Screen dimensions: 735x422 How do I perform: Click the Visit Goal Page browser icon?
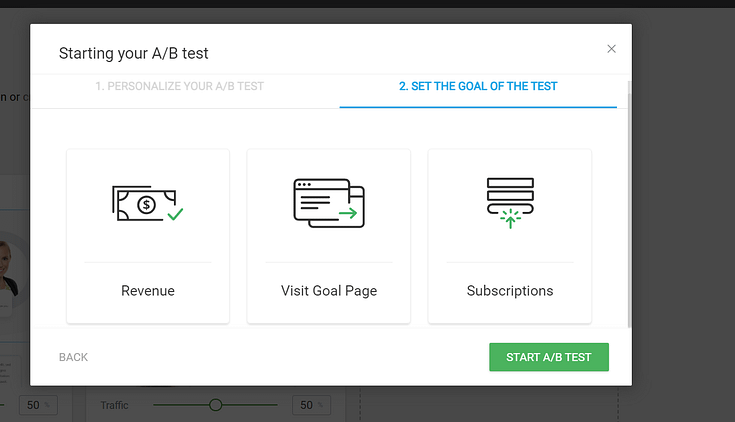329,203
